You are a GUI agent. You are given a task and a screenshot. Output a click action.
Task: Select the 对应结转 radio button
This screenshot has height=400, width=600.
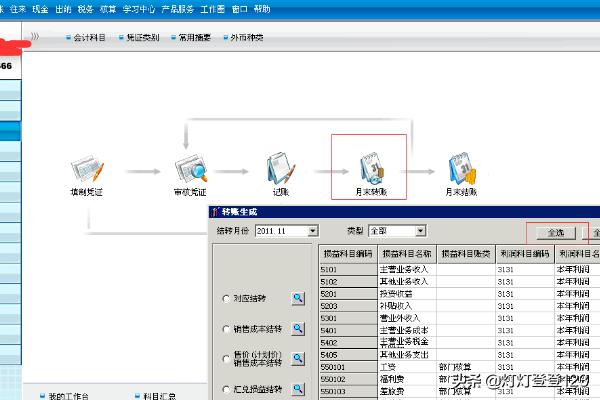pos(226,299)
